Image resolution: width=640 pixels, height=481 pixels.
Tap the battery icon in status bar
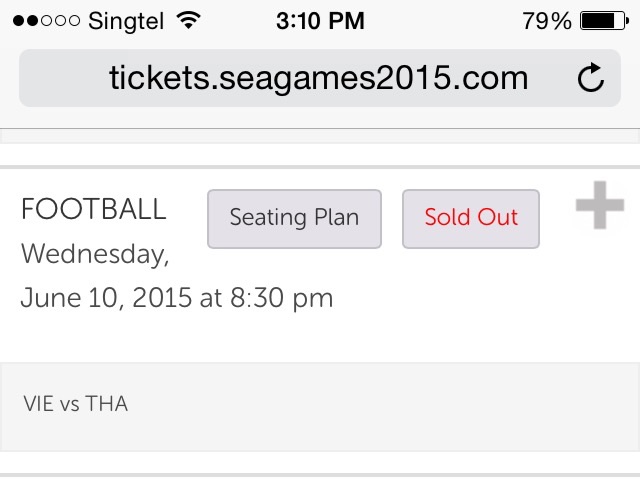pyautogui.click(x=603, y=19)
